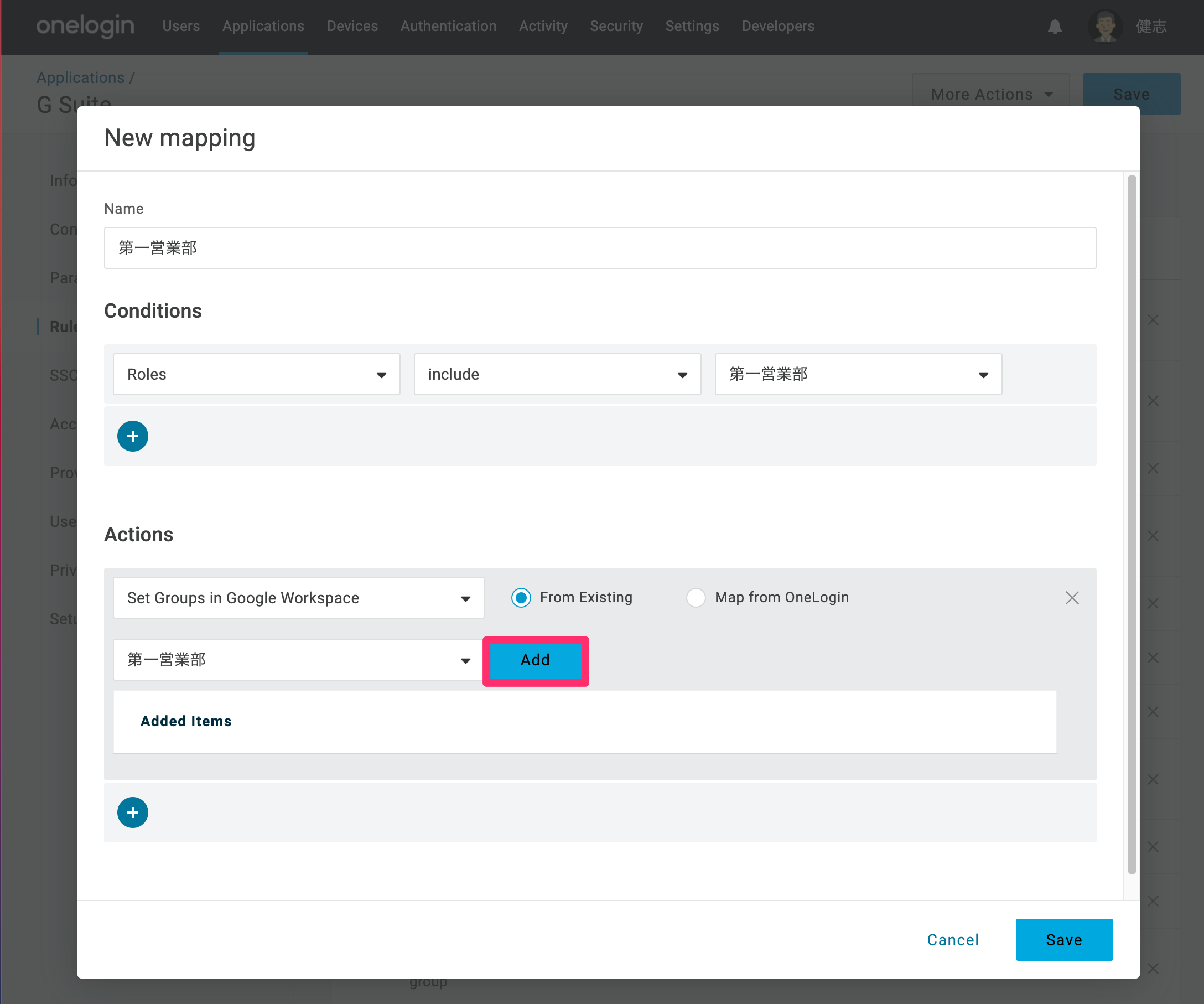Add a new action with the plus button
Screen dimensions: 1204x1004
click(132, 812)
